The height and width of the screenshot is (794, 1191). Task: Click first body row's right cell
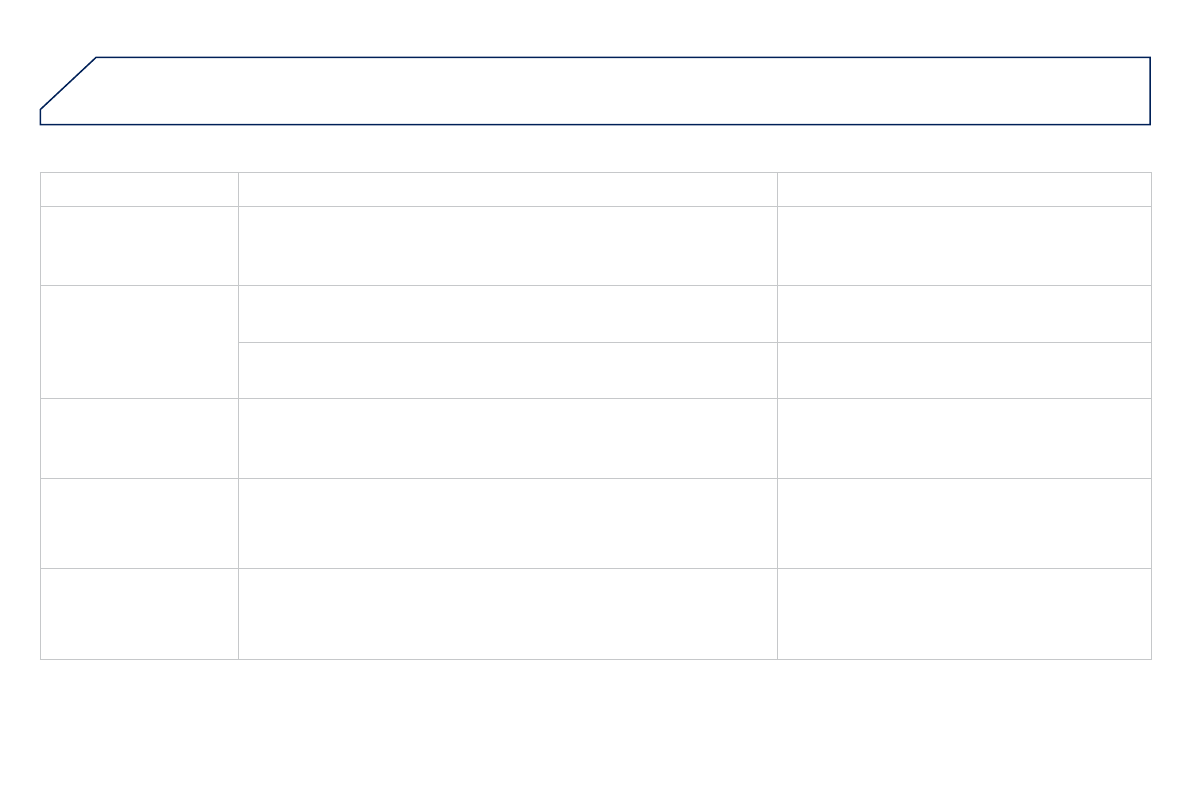(964, 246)
